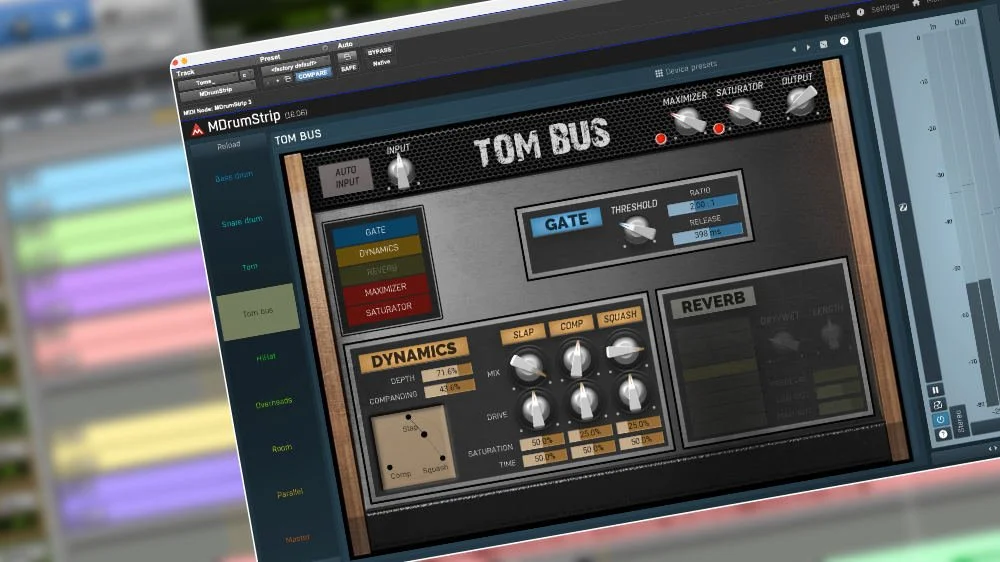
Task: Click the SLAP mix knob
Action: pos(528,365)
